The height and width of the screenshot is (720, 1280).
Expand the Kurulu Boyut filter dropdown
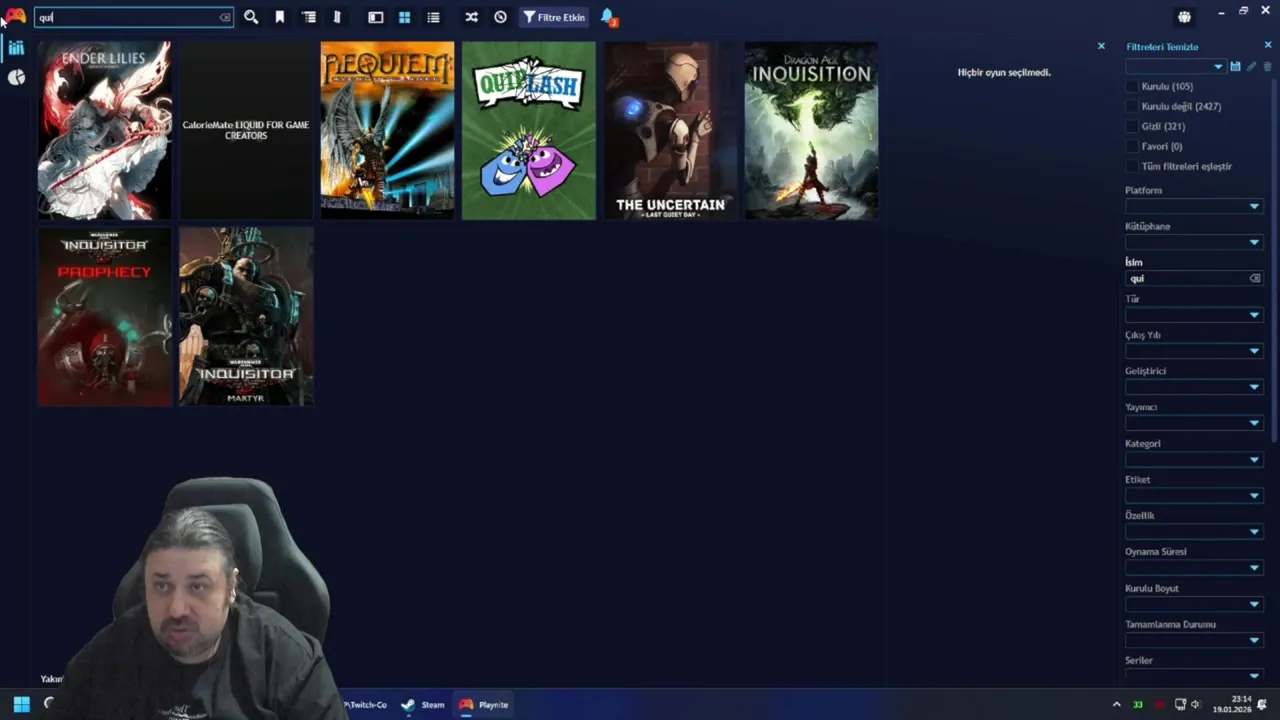tap(1194, 604)
